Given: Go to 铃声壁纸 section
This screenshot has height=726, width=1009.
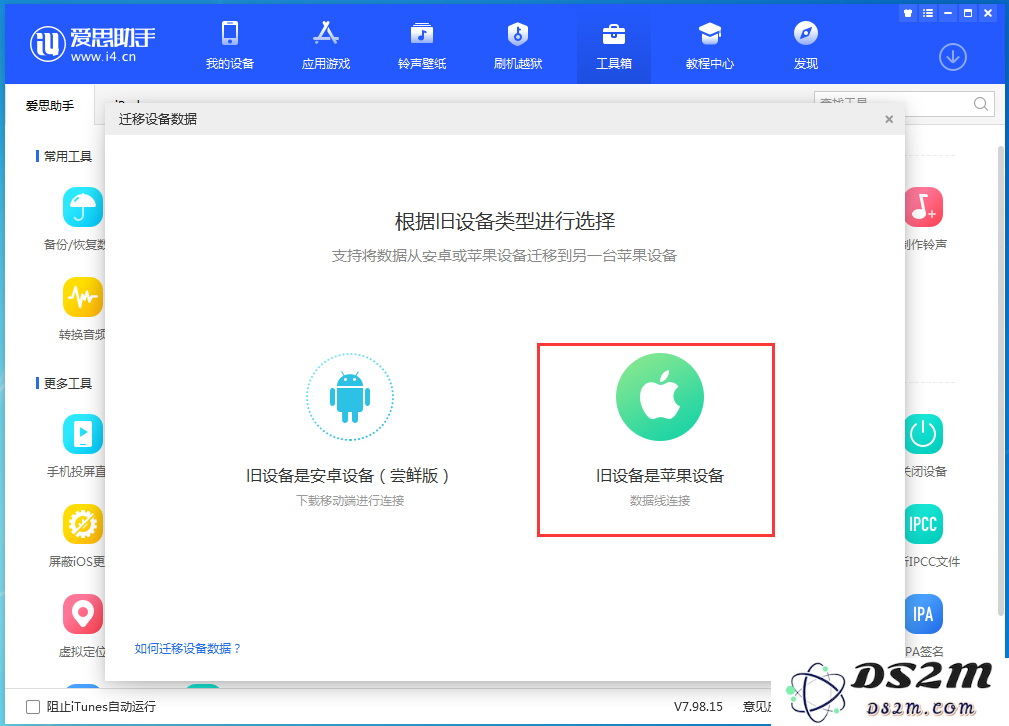Looking at the screenshot, I should click(421, 45).
